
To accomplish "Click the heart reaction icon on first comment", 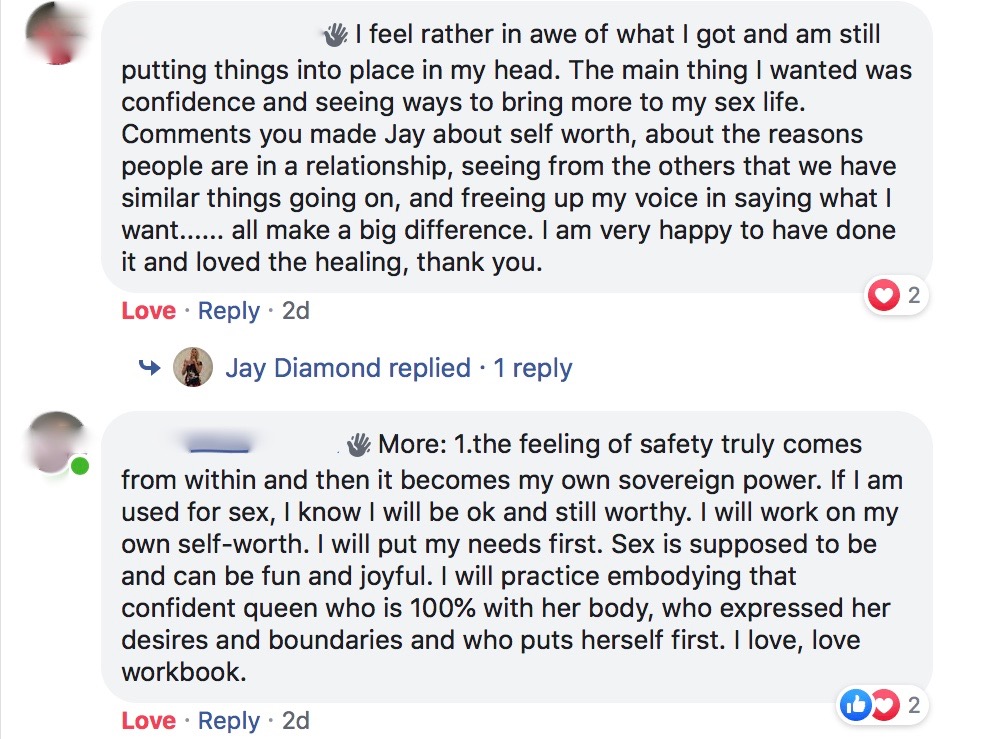I will click(884, 296).
